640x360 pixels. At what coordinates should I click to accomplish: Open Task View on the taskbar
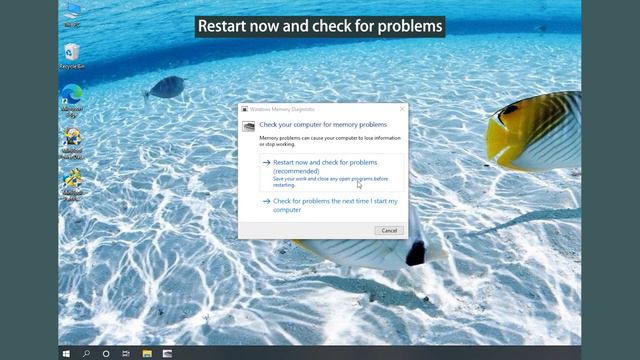point(126,353)
